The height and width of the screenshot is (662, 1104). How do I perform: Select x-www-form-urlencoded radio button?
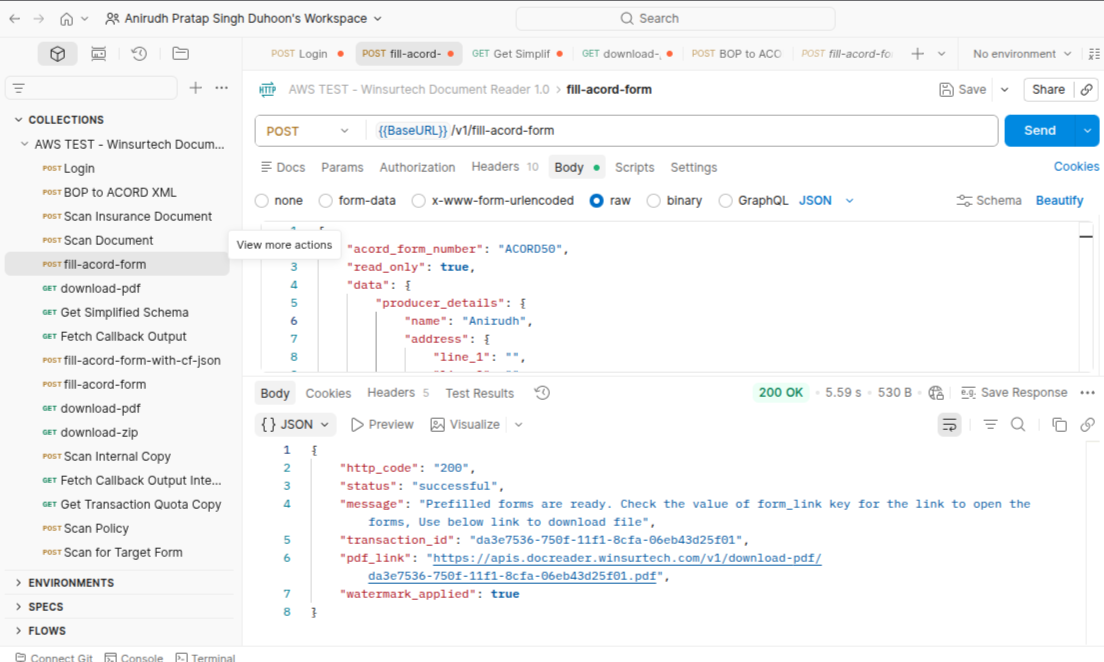[419, 201]
